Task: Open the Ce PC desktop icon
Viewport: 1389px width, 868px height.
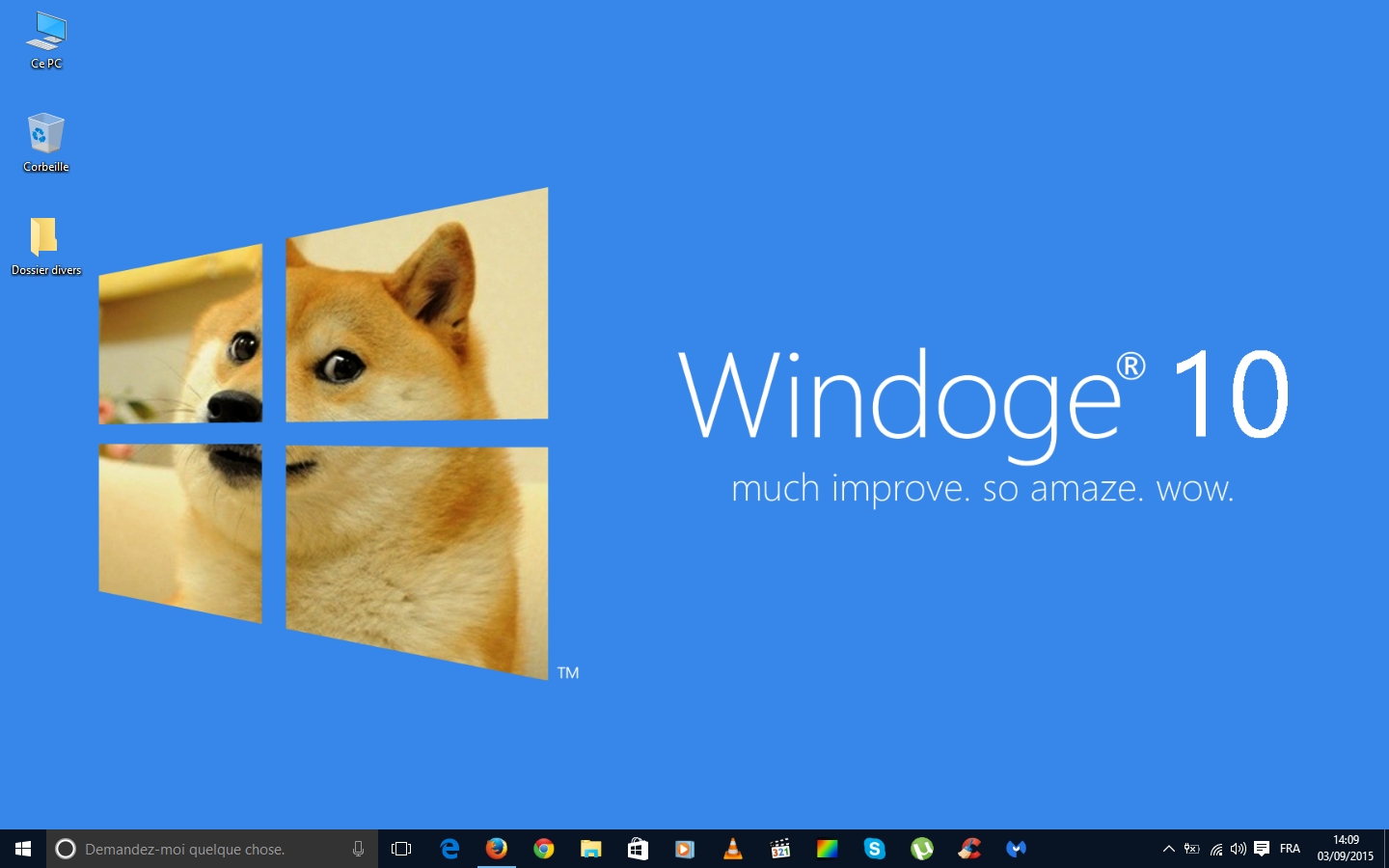Action: click(46, 41)
